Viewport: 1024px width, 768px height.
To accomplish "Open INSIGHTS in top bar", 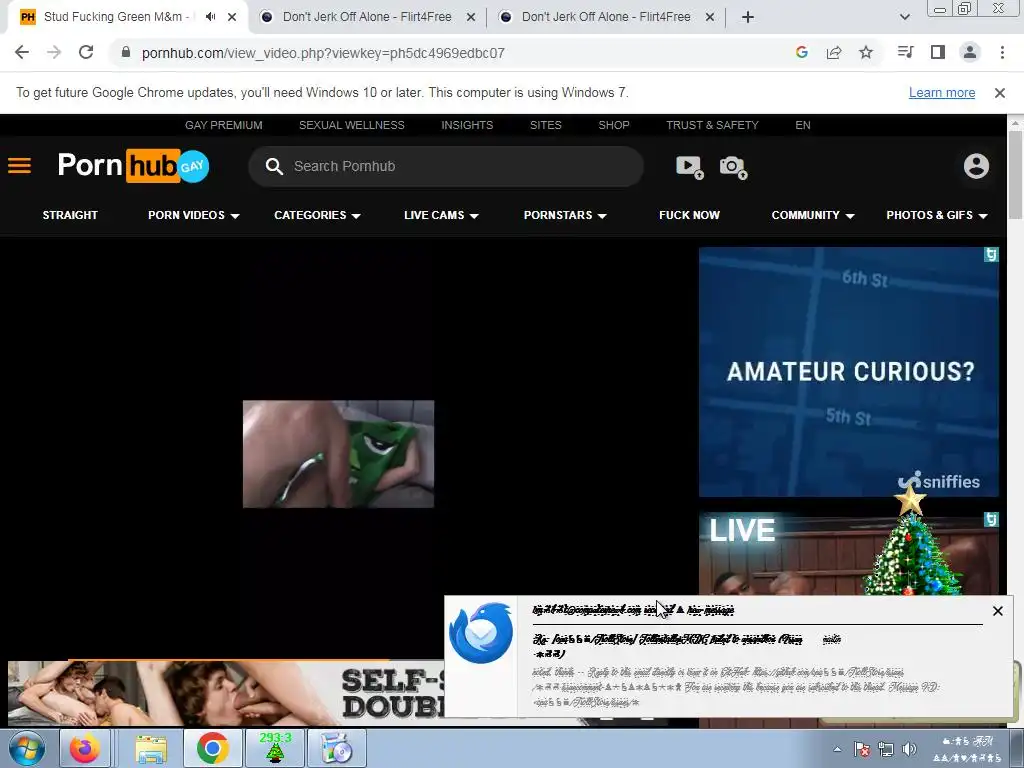I will pos(467,125).
